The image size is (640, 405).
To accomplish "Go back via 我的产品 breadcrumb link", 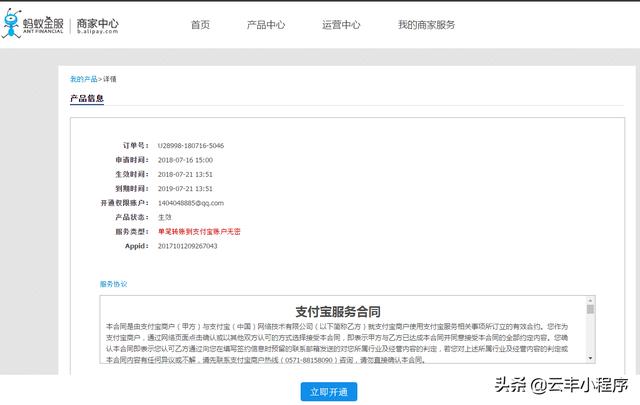I will [84, 79].
